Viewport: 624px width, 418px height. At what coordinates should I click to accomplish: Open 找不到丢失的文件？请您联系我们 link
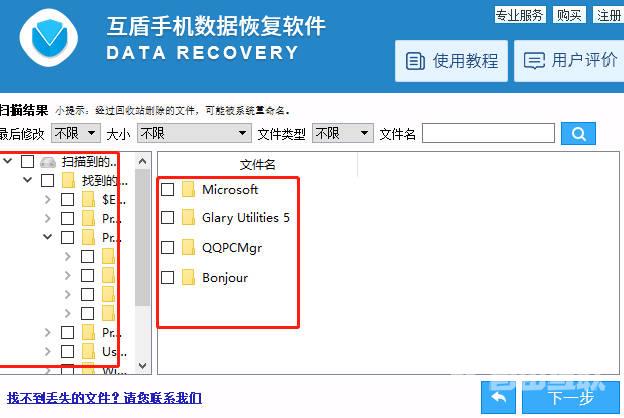click(x=104, y=398)
